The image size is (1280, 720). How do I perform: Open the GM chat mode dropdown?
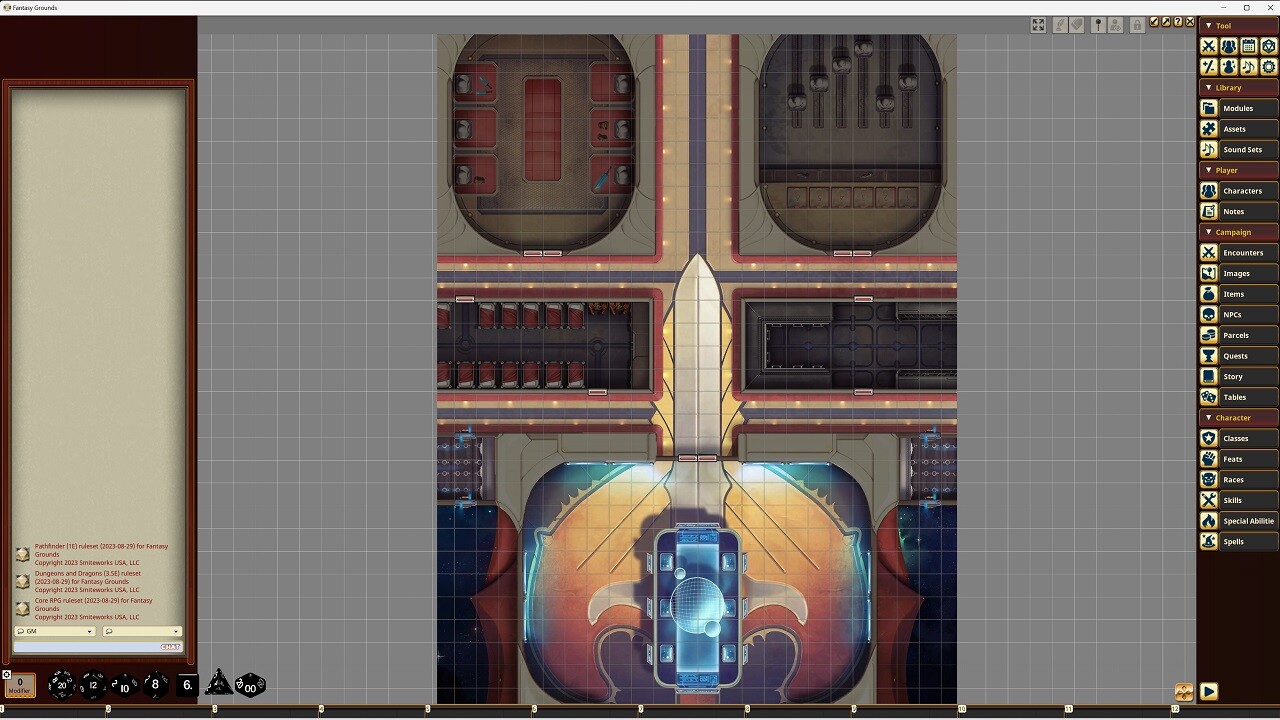[54, 631]
